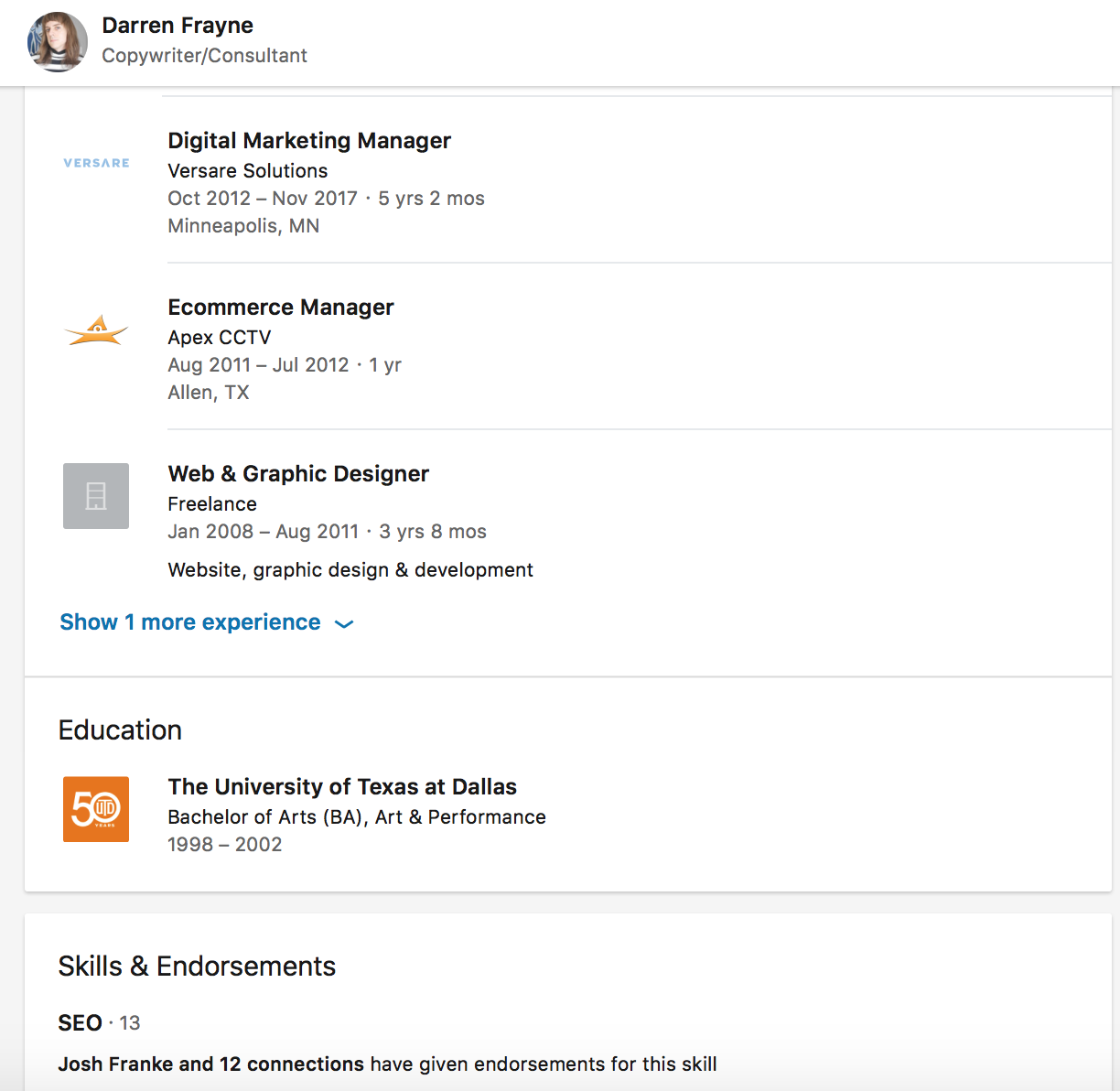Screen dimensions: 1120x1091
Task: Click the chevron next to more experience
Action: click(344, 624)
